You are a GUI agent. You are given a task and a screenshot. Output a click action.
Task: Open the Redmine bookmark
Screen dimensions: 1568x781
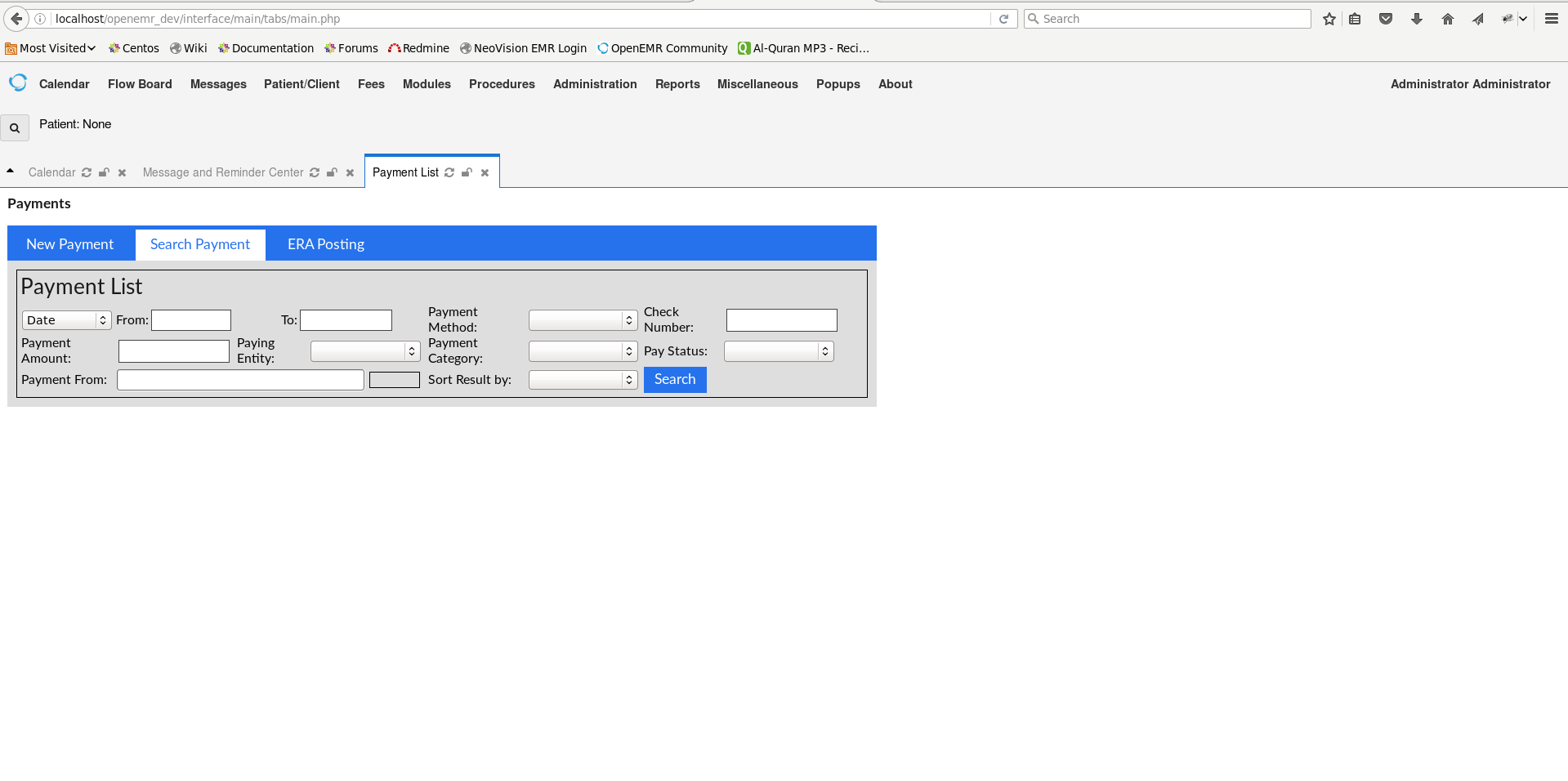click(419, 48)
